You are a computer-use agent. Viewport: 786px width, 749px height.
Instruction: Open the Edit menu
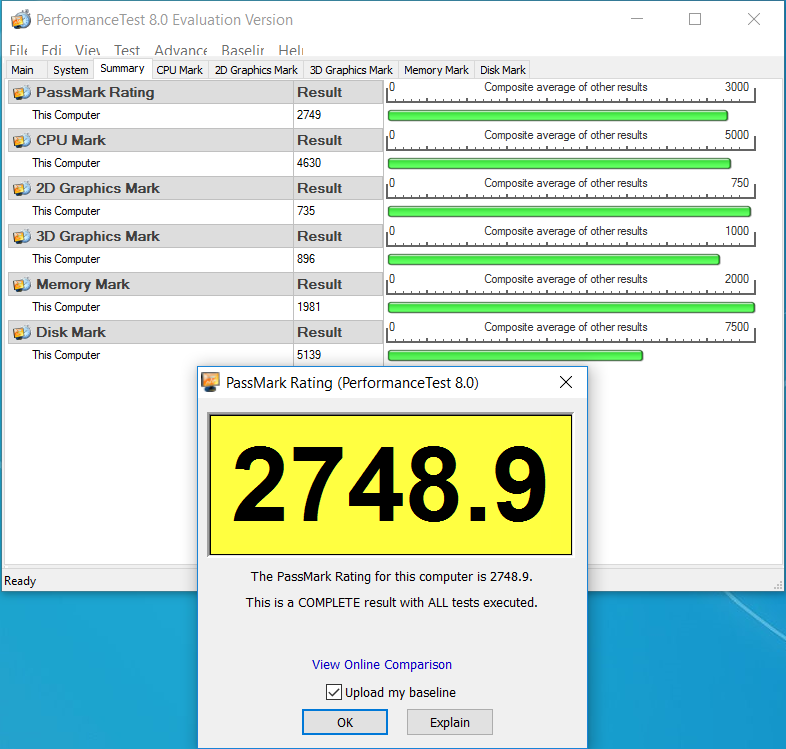point(51,51)
